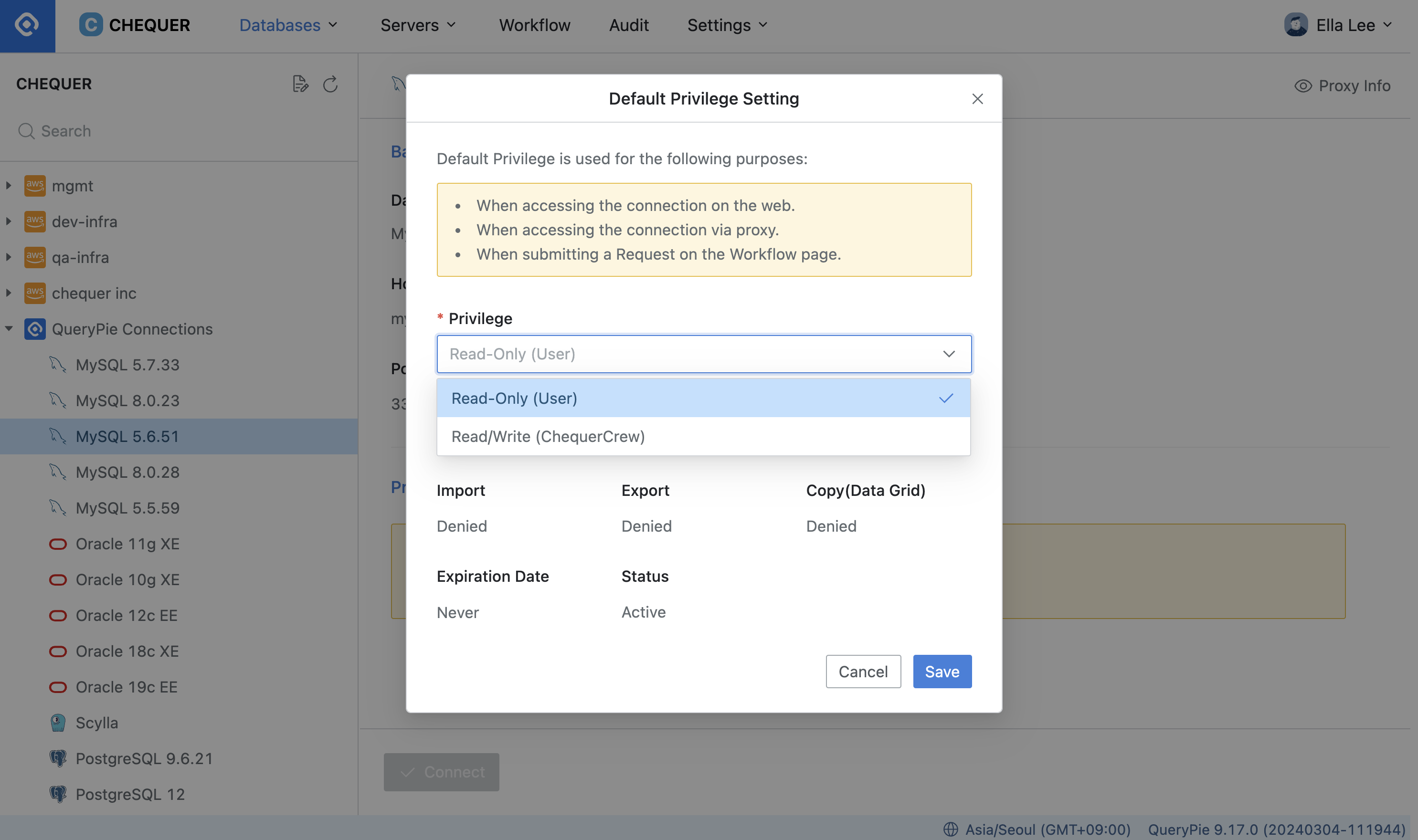The width and height of the screenshot is (1418, 840).
Task: Click the QueryPie 9.17.0 version text
Action: (x=1277, y=829)
